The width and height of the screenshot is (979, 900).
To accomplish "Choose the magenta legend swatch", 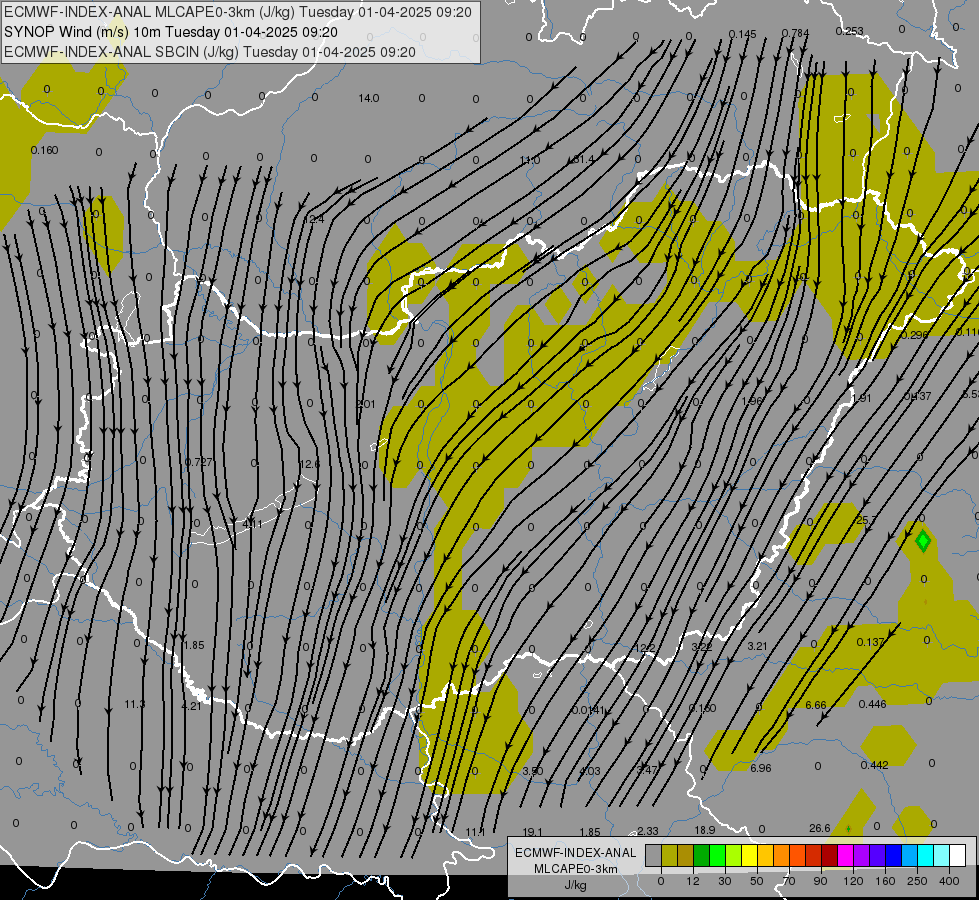I will coord(846,855).
